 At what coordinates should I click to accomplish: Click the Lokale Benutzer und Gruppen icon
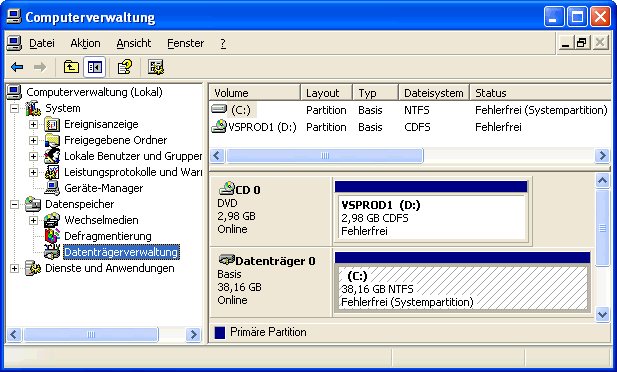point(52,156)
